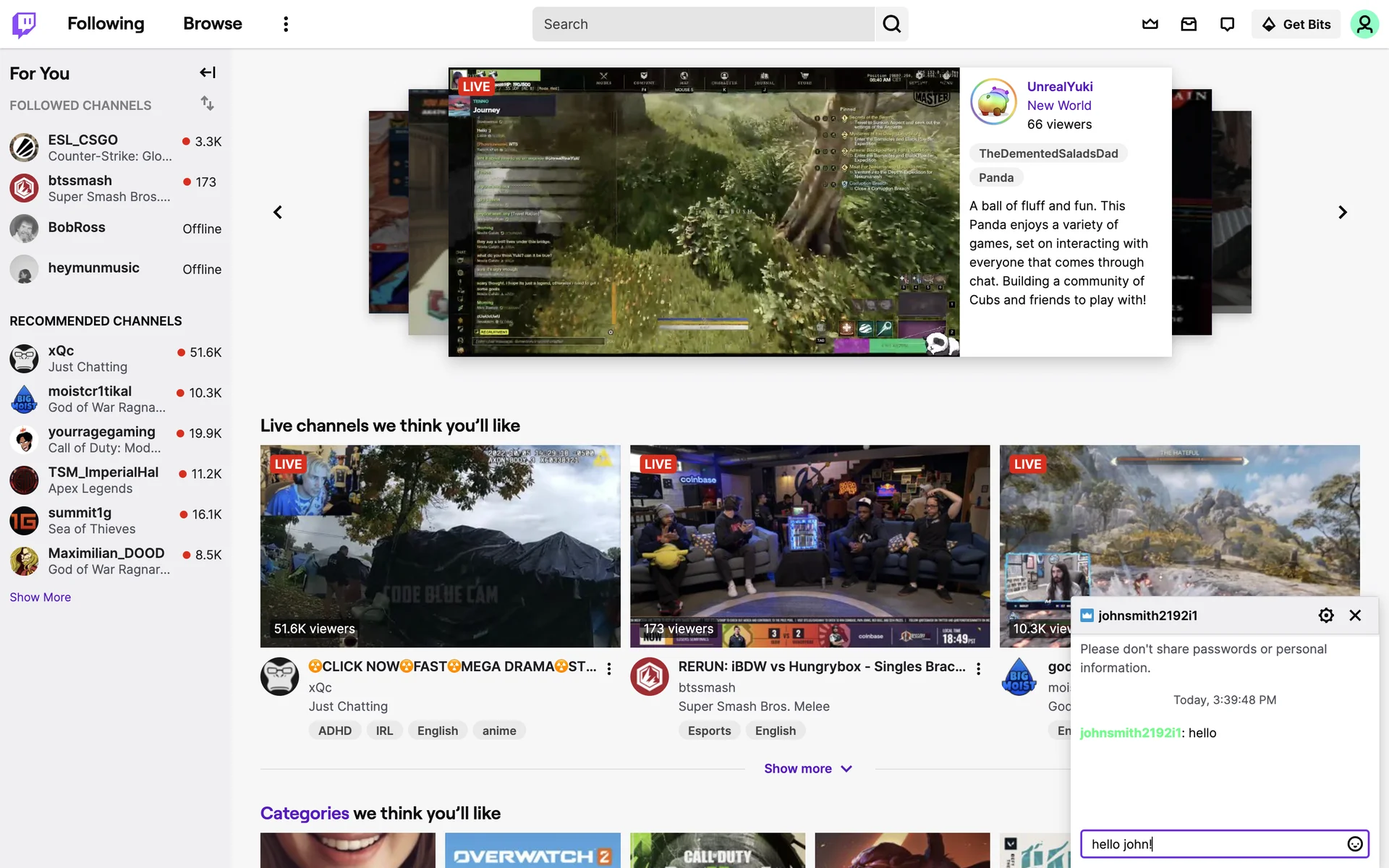Go to the Following tab

click(x=106, y=24)
